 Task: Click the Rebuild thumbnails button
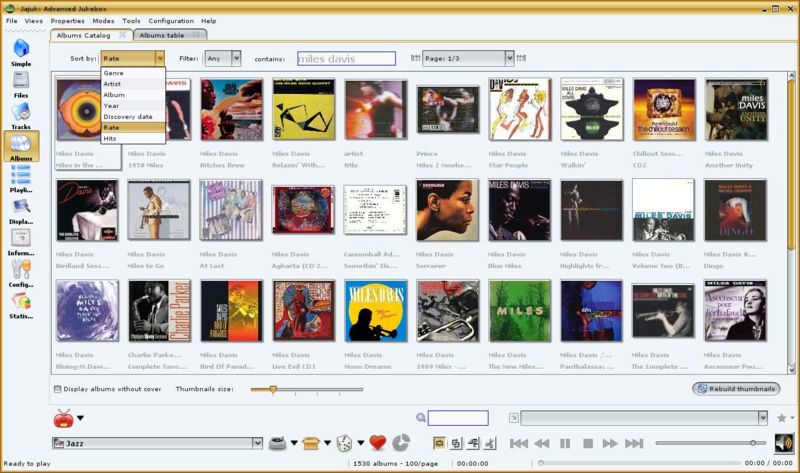[x=736, y=388]
